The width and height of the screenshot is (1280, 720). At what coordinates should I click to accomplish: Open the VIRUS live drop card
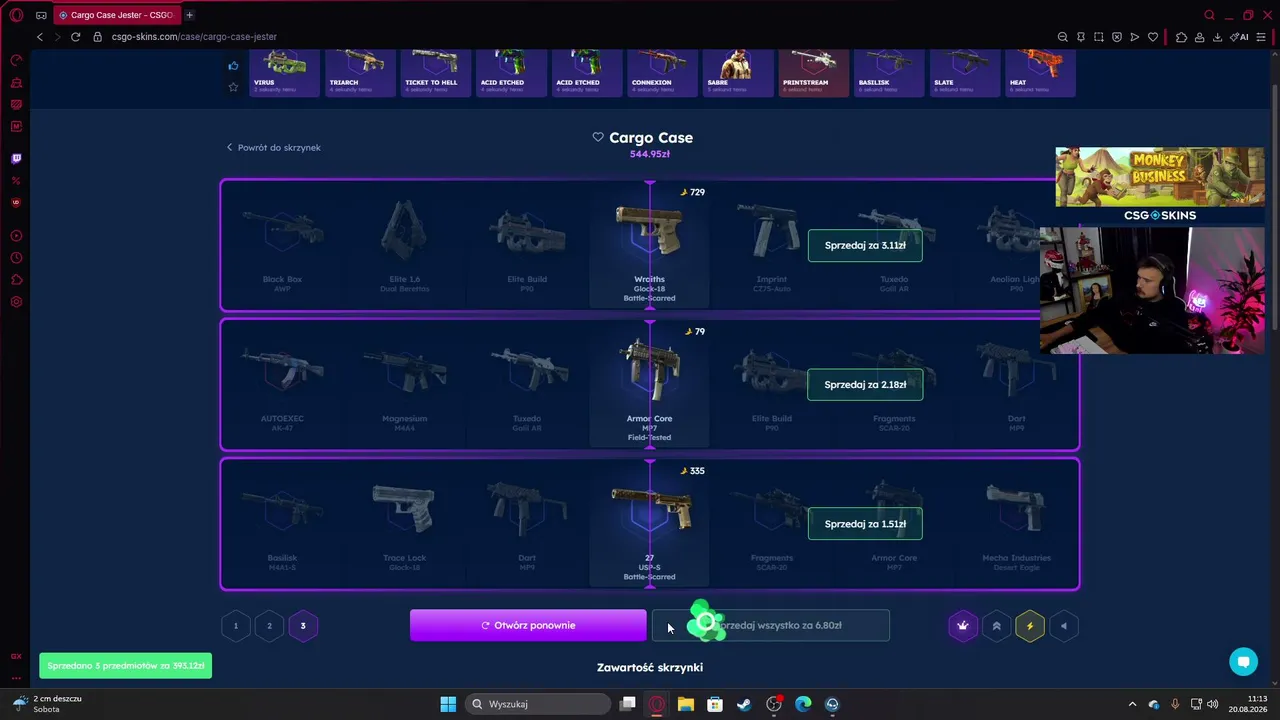pyautogui.click(x=284, y=72)
